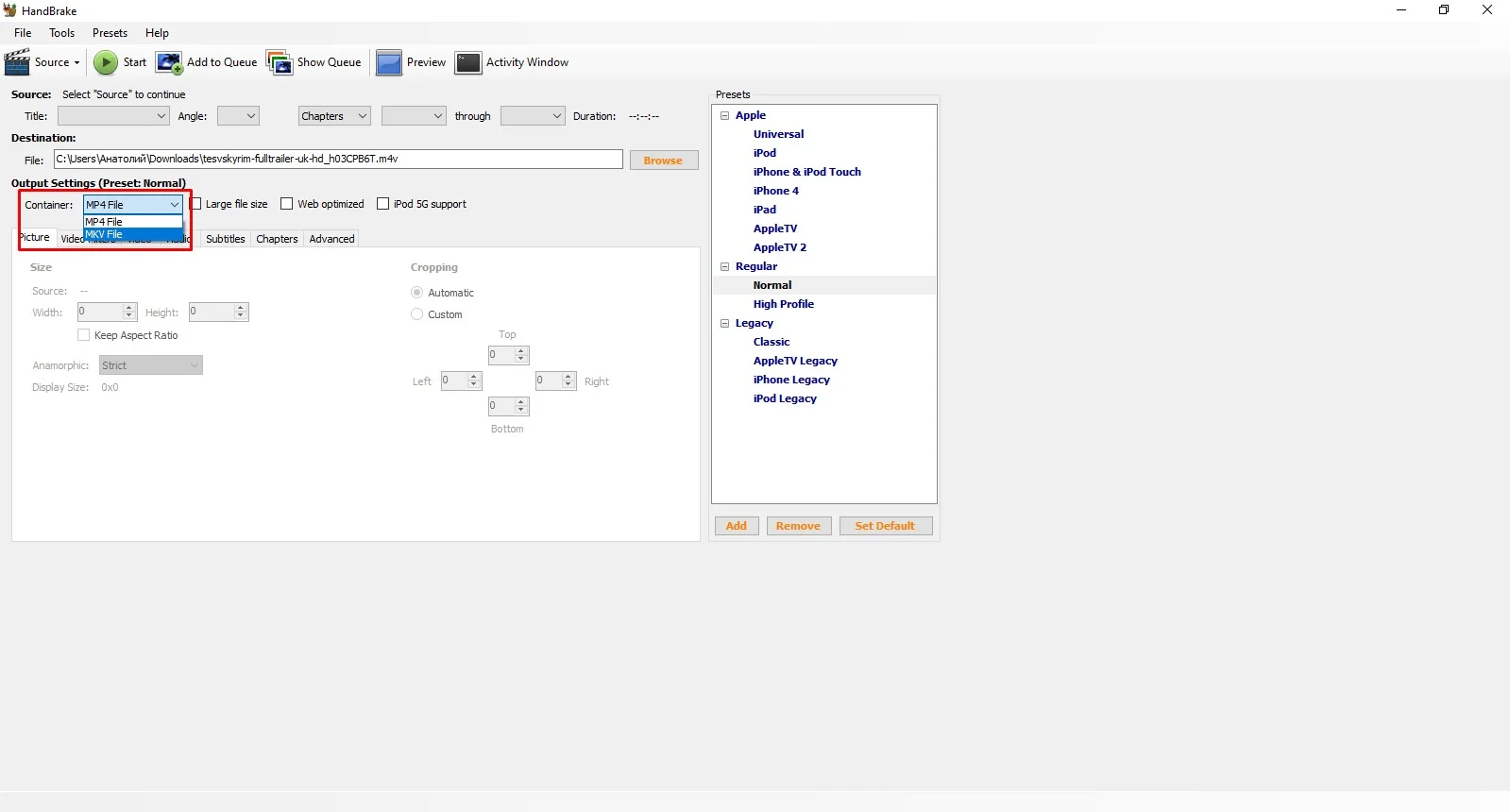Click the Add to Queue icon

click(x=169, y=62)
